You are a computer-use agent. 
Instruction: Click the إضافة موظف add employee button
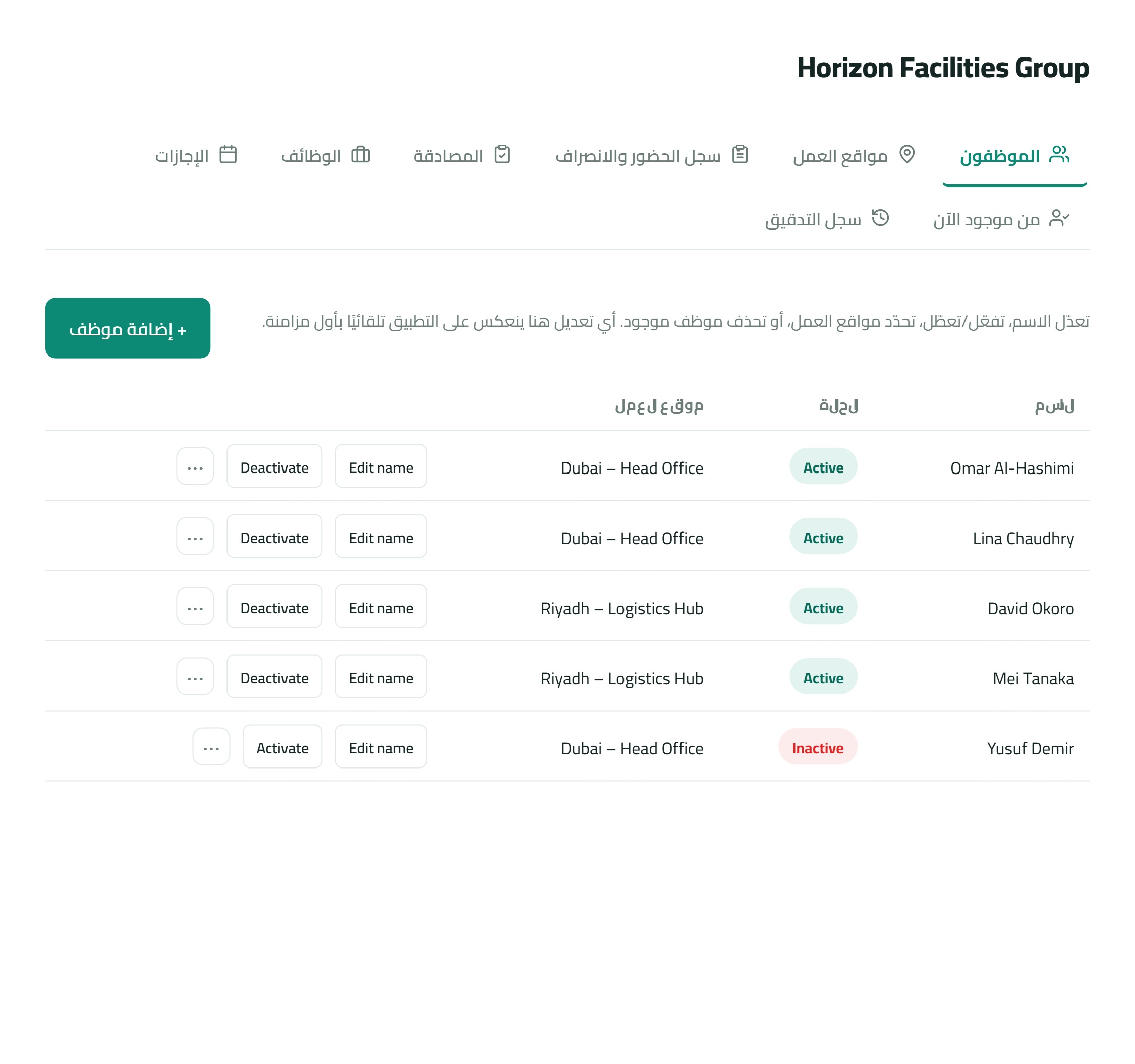tap(128, 328)
